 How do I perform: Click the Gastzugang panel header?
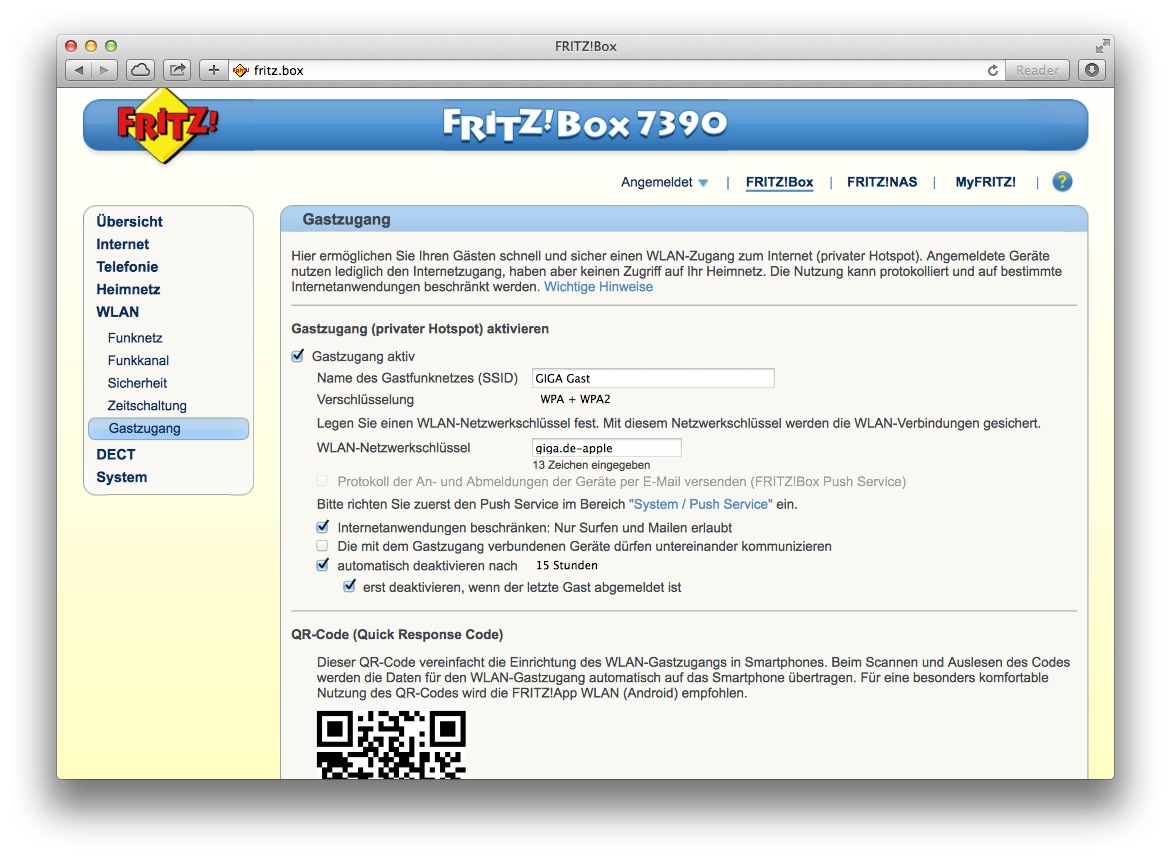click(x=684, y=220)
